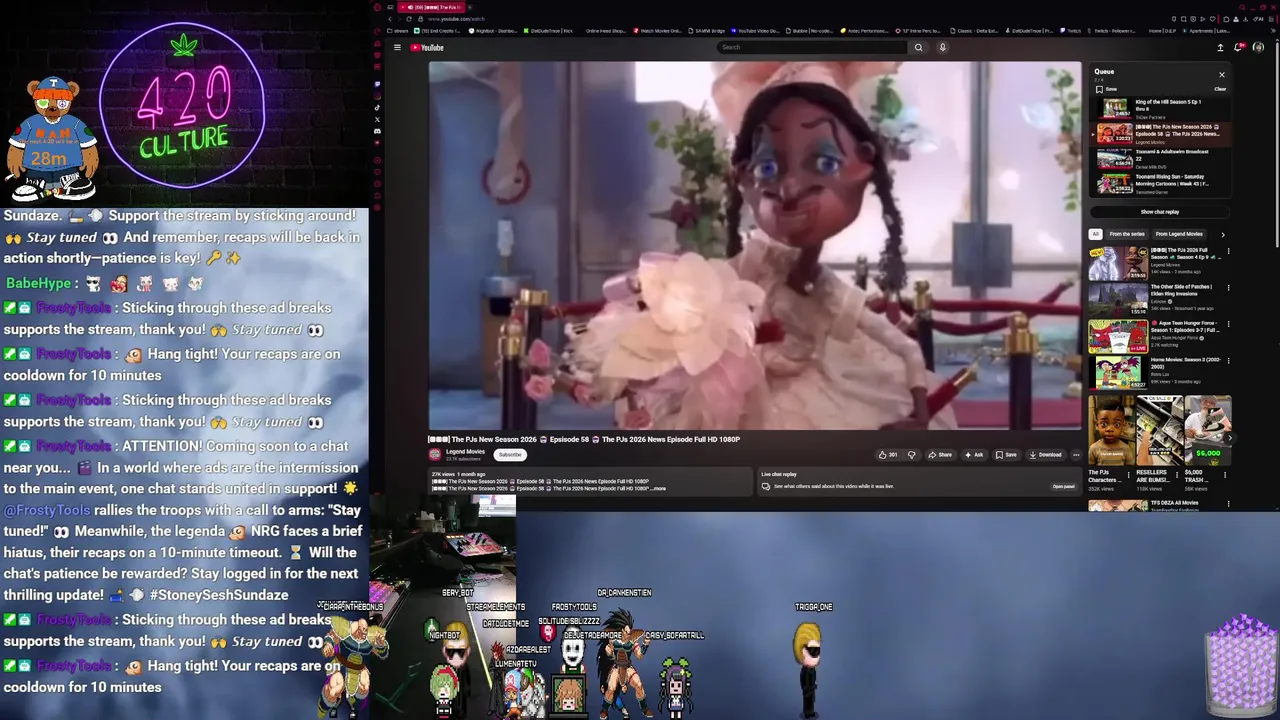
Task: Select From the series chip
Action: tap(1127, 234)
